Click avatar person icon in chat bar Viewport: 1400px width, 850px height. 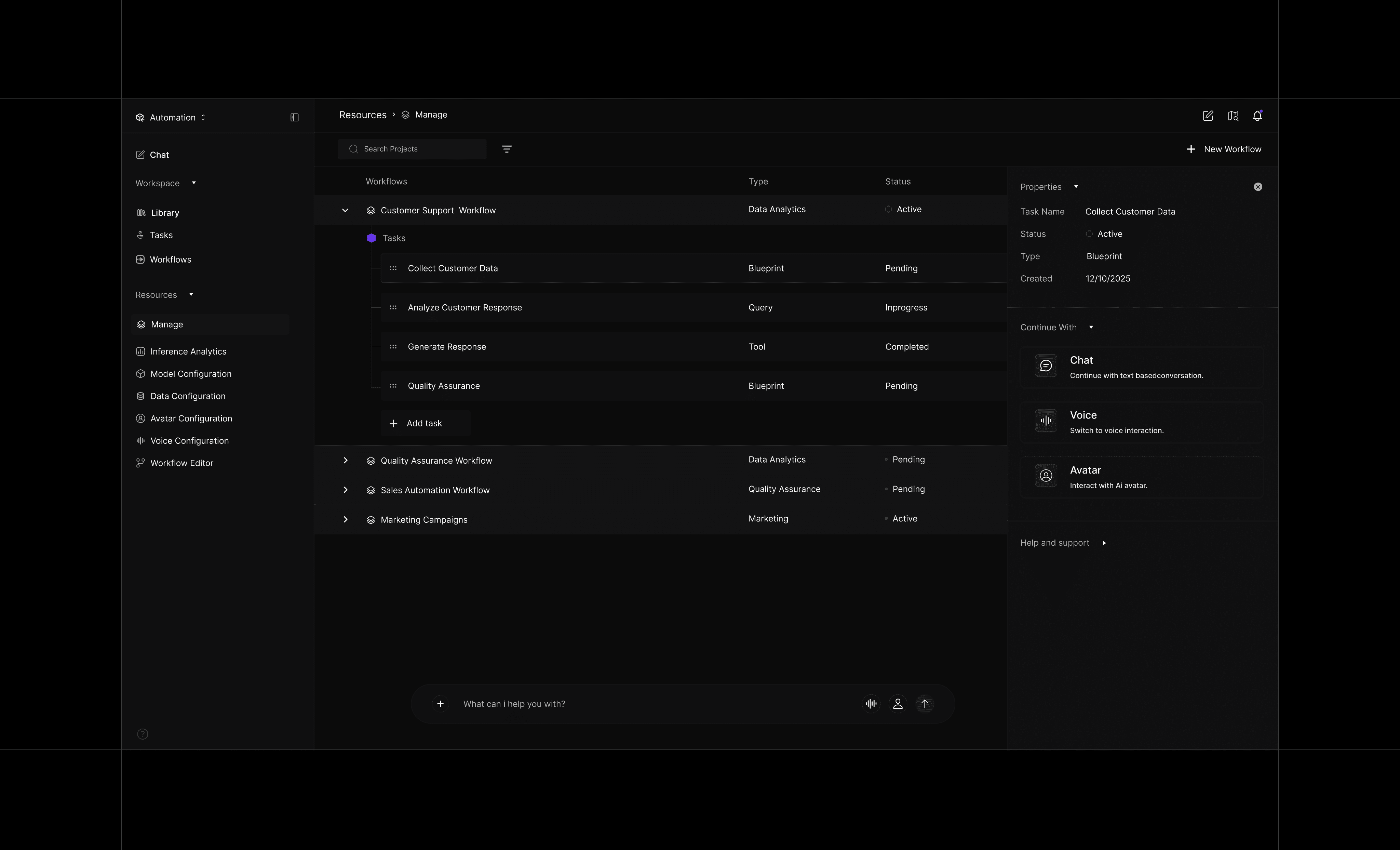(898, 704)
